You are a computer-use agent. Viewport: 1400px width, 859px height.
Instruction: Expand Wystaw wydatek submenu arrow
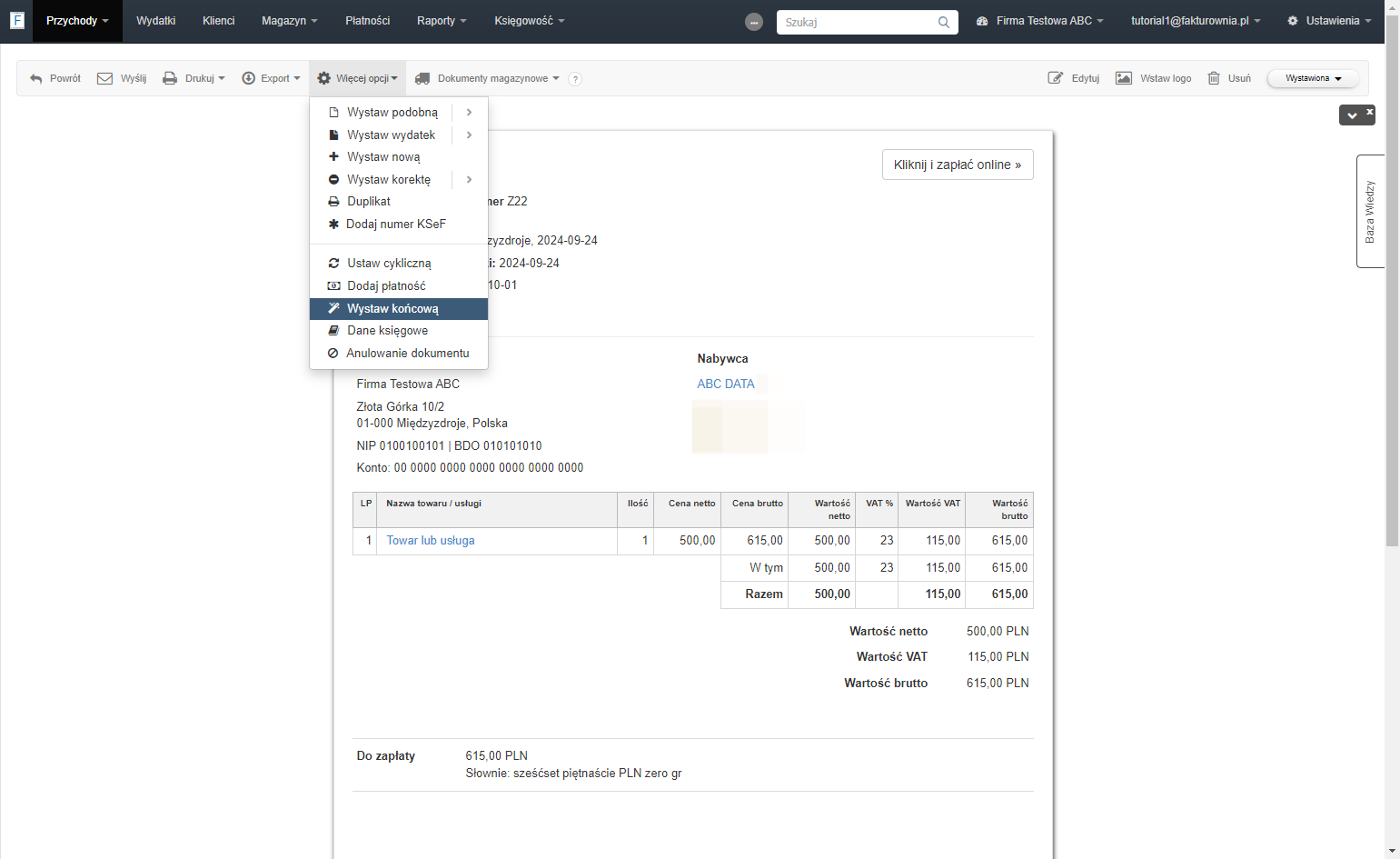point(469,135)
